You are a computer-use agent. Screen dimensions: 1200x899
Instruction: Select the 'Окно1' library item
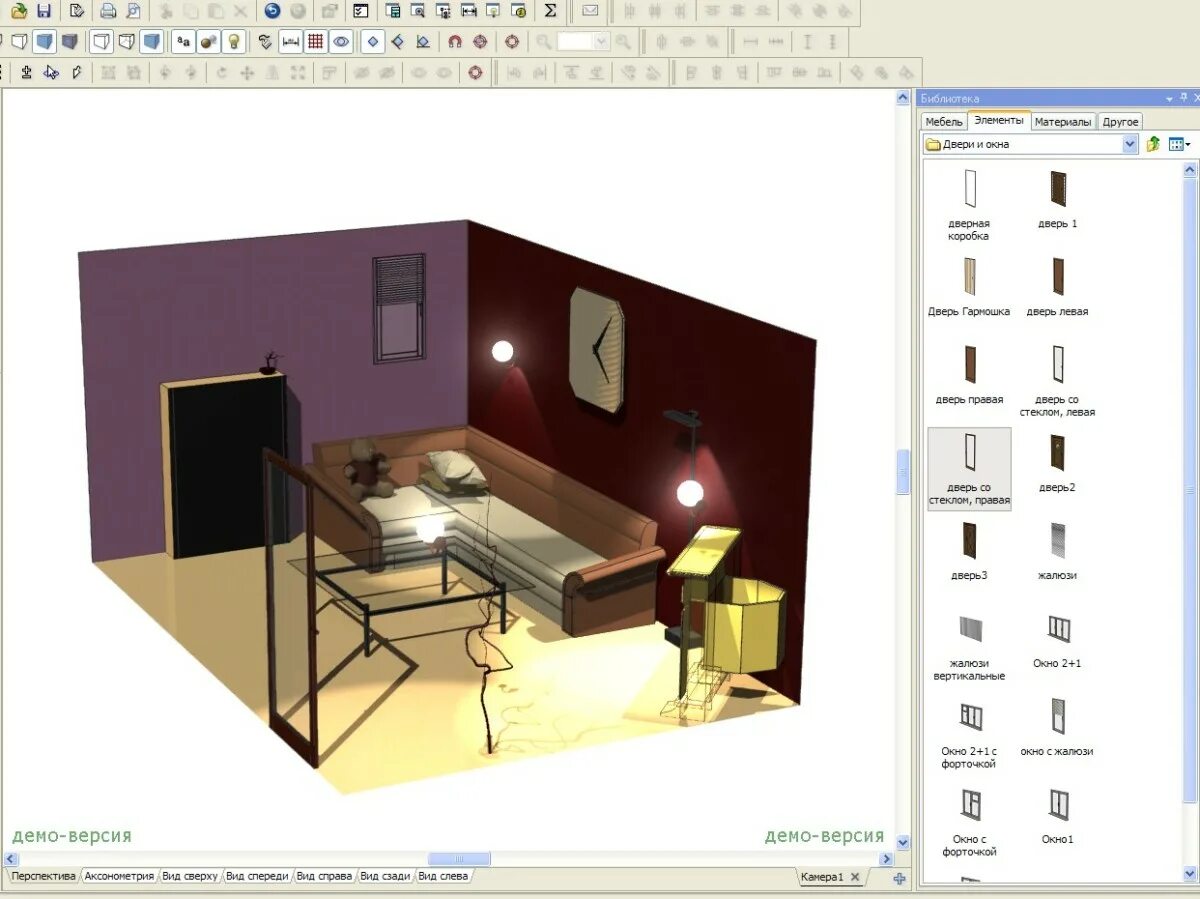click(x=1057, y=815)
